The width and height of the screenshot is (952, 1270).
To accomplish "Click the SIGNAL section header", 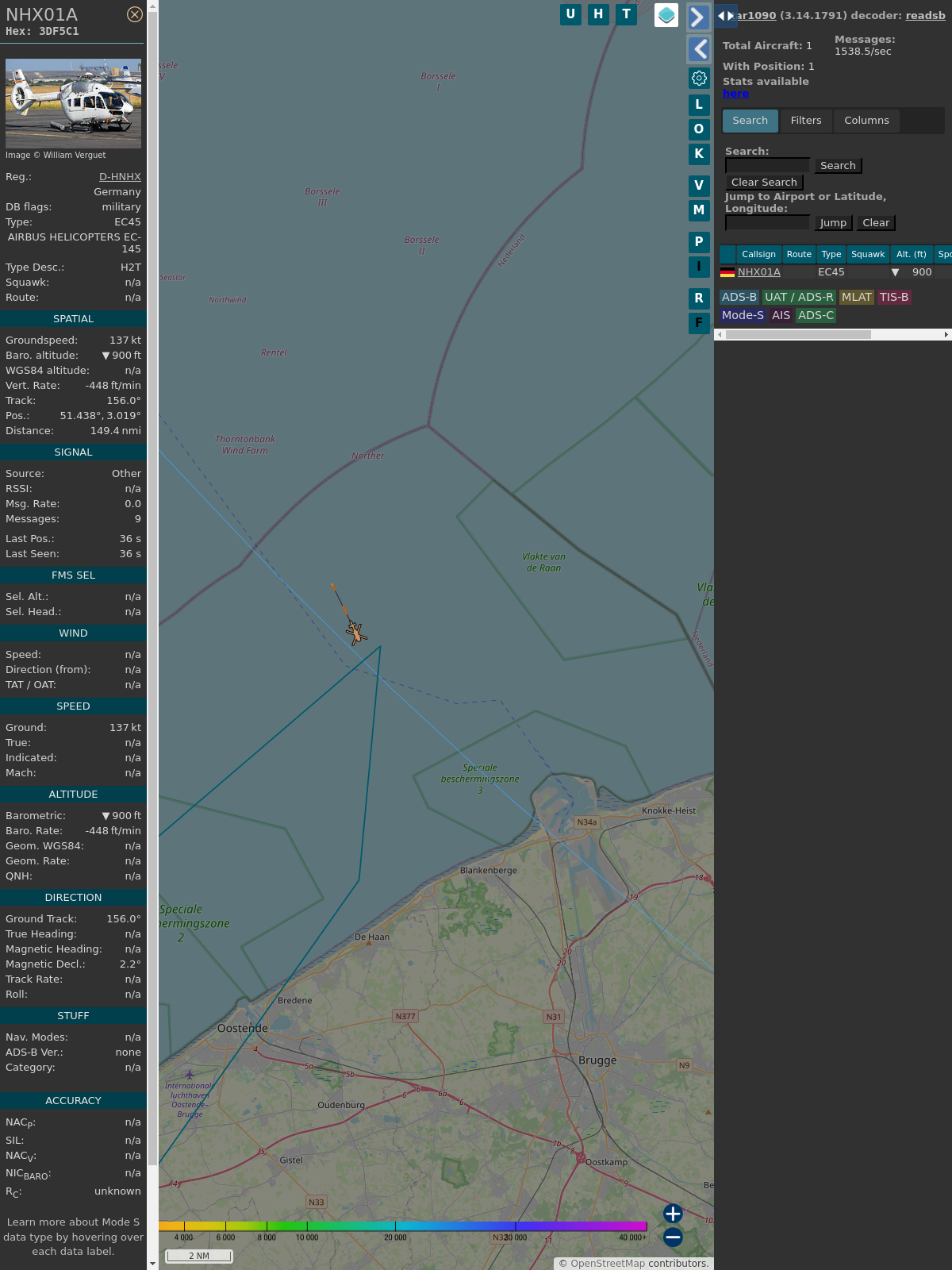I will click(x=73, y=452).
